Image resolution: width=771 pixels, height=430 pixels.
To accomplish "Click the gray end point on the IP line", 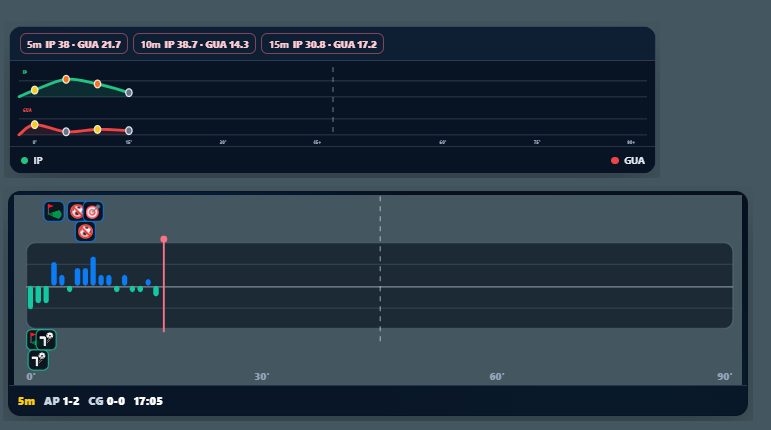I will point(129,92).
